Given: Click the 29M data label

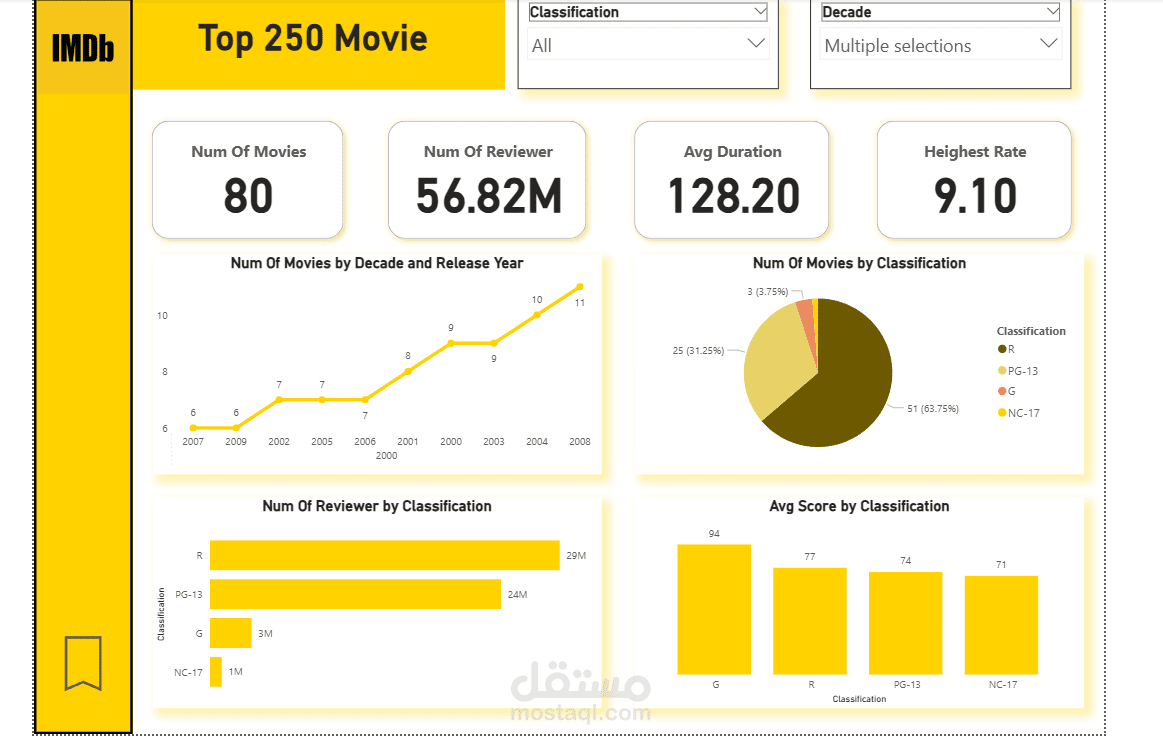Looking at the screenshot, I should pos(576,555).
